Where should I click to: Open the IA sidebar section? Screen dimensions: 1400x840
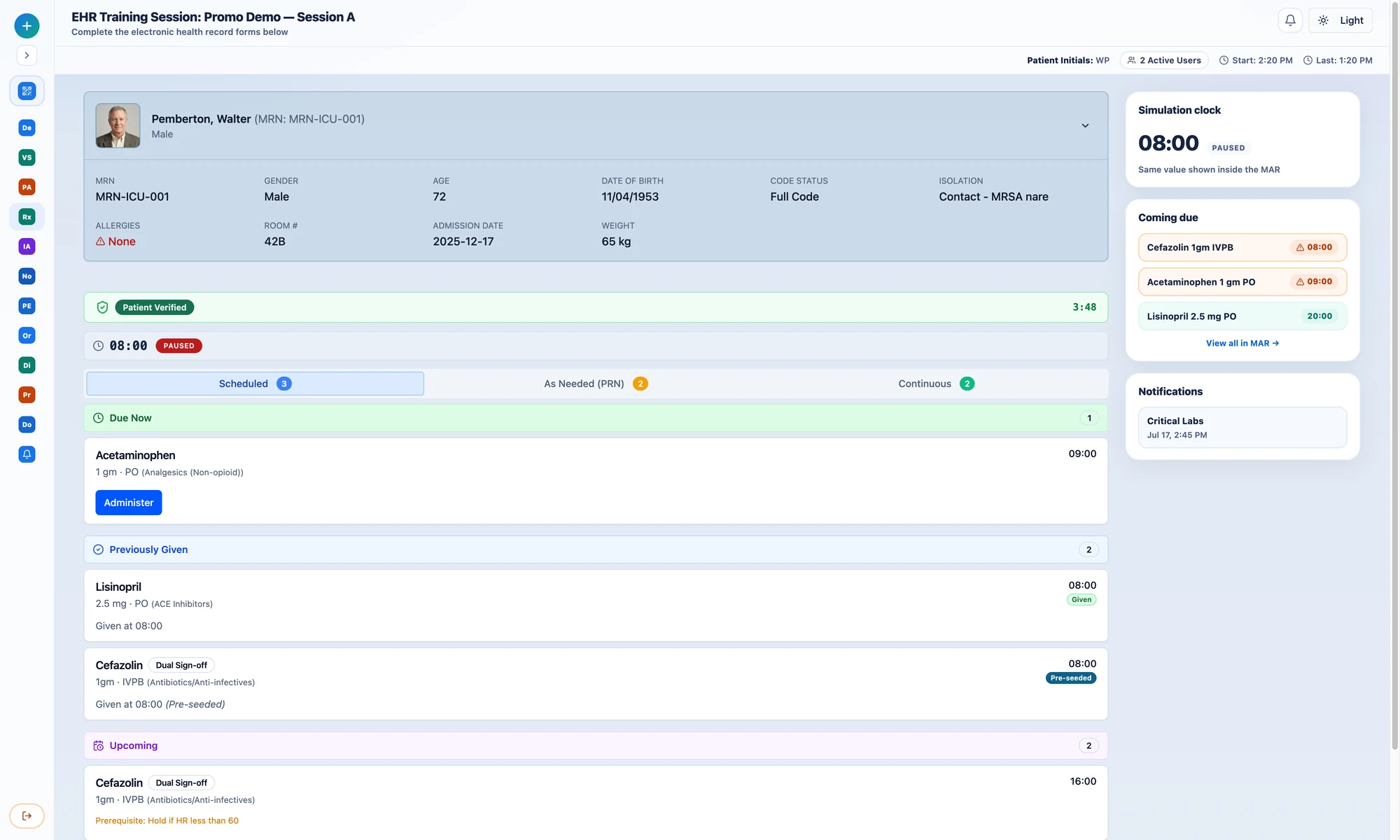[27, 246]
